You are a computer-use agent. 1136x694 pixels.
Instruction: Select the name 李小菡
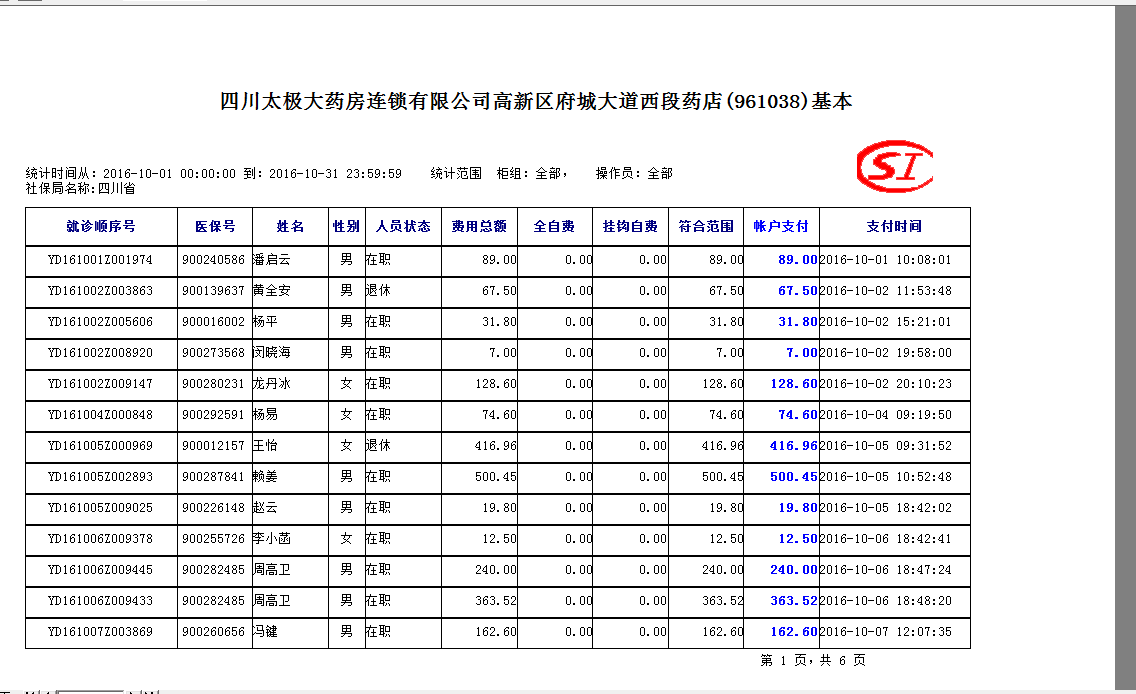pos(272,539)
